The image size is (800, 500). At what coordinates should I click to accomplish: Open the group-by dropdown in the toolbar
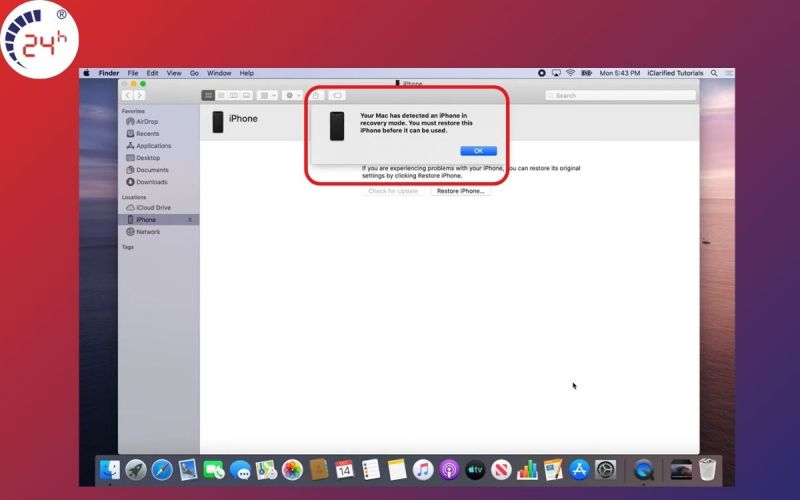(267, 95)
